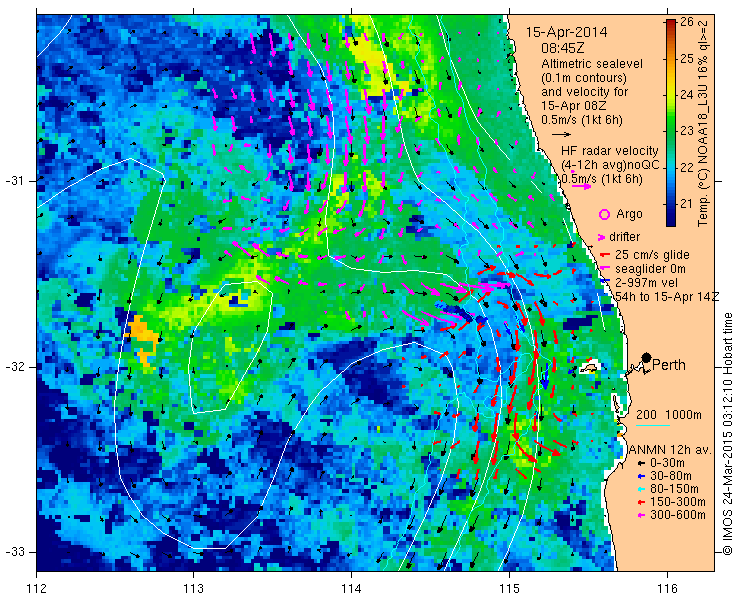Click the cyan 80-150m ANMN legend arrow
This screenshot has width=740, height=600.
pos(641,489)
